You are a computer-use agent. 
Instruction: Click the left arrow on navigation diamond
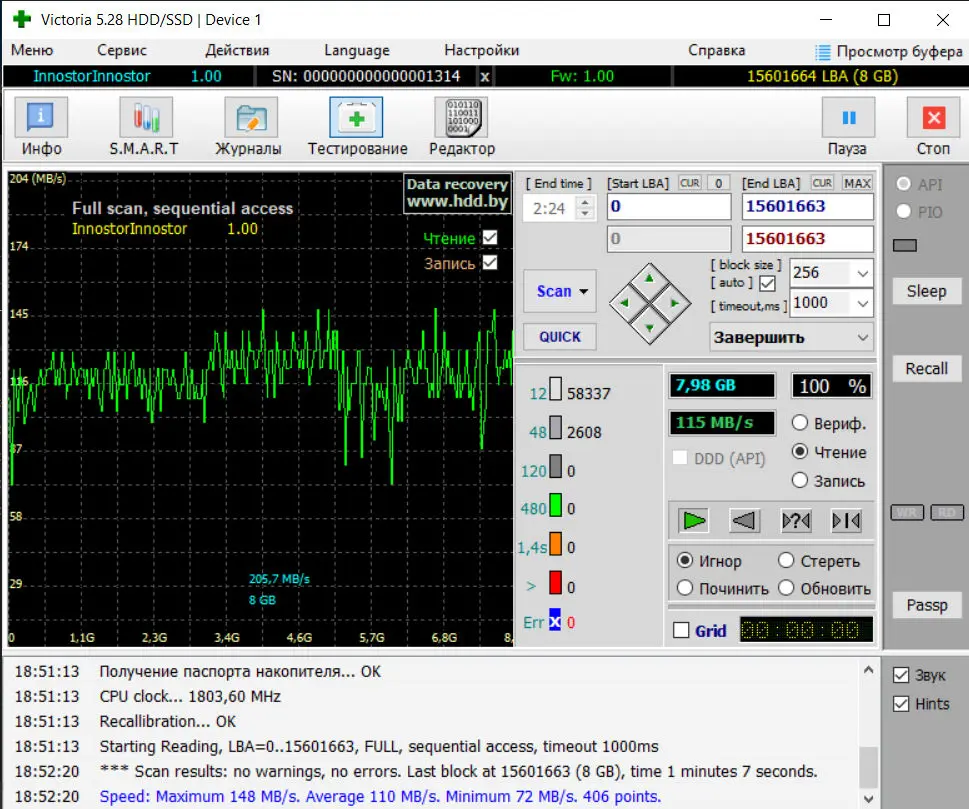(624, 303)
